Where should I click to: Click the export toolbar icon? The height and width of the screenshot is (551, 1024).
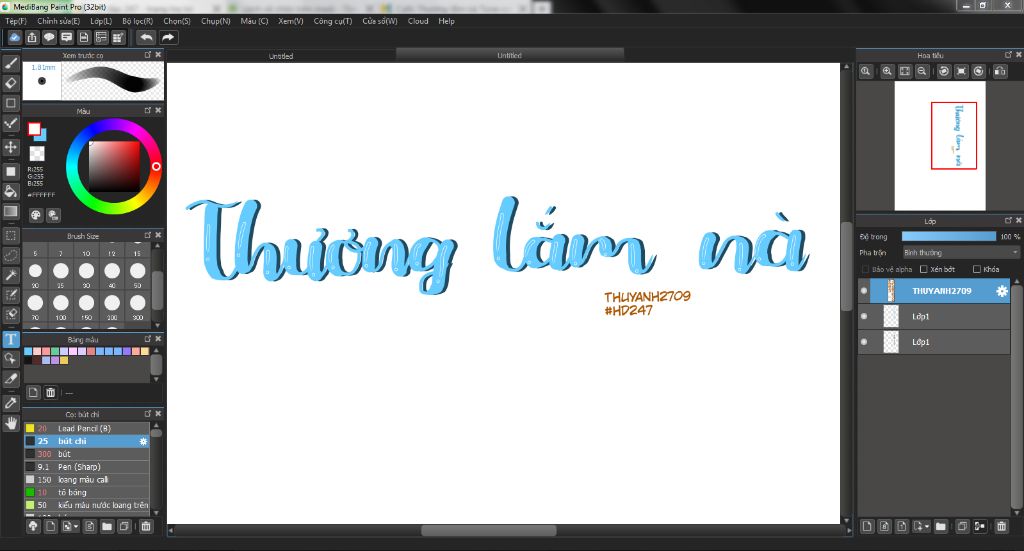[32, 38]
